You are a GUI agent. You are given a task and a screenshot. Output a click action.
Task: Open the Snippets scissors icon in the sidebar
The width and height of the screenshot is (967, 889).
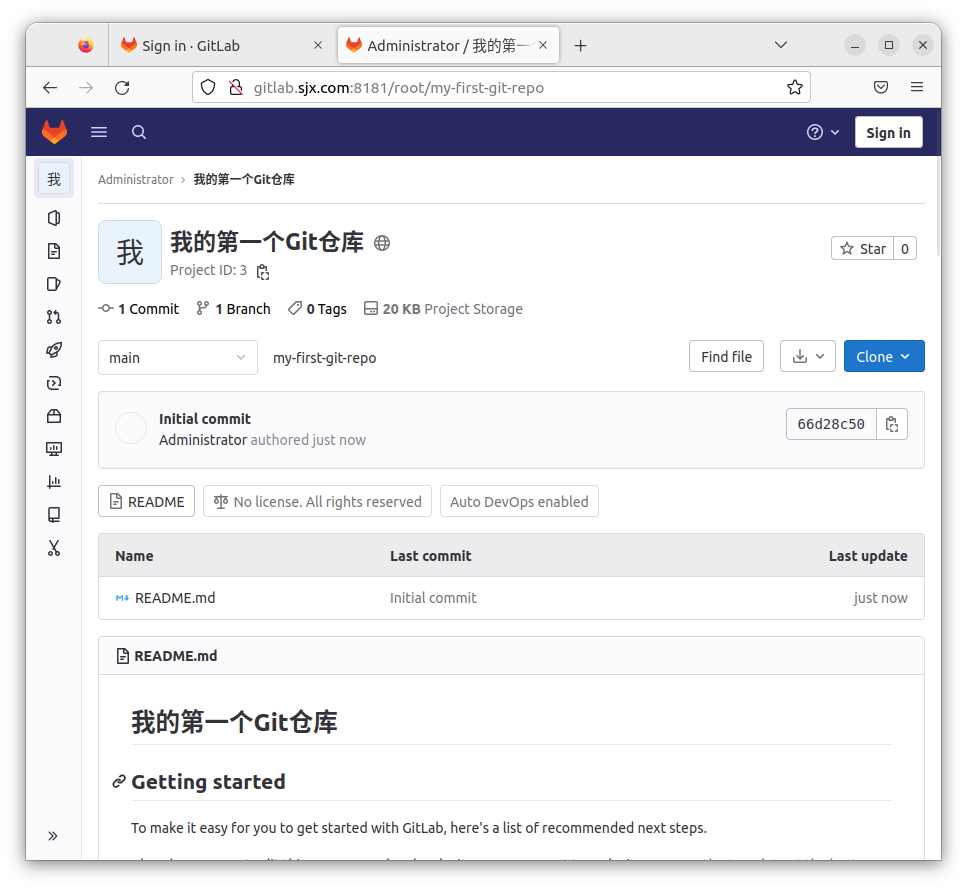[x=54, y=548]
